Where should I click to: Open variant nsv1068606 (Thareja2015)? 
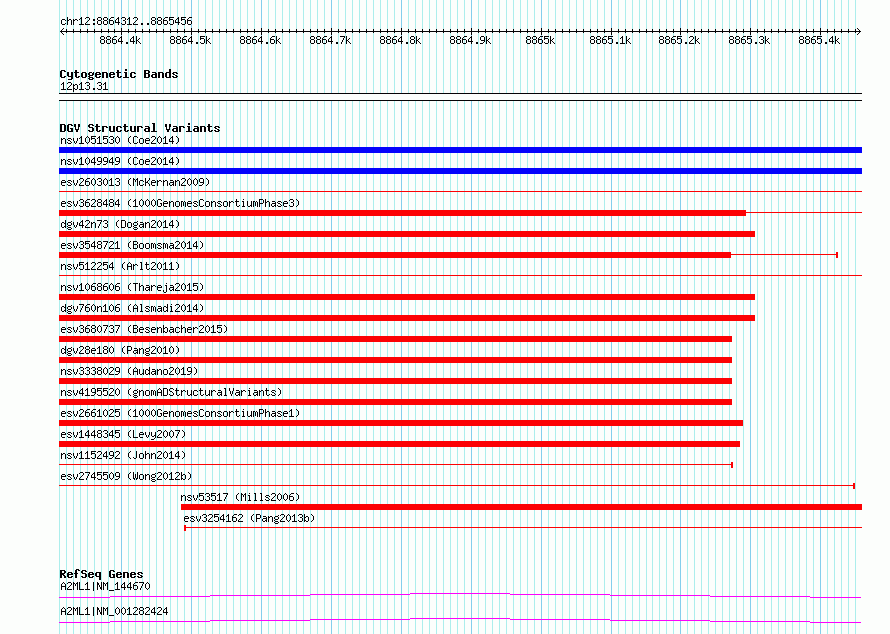[132, 287]
